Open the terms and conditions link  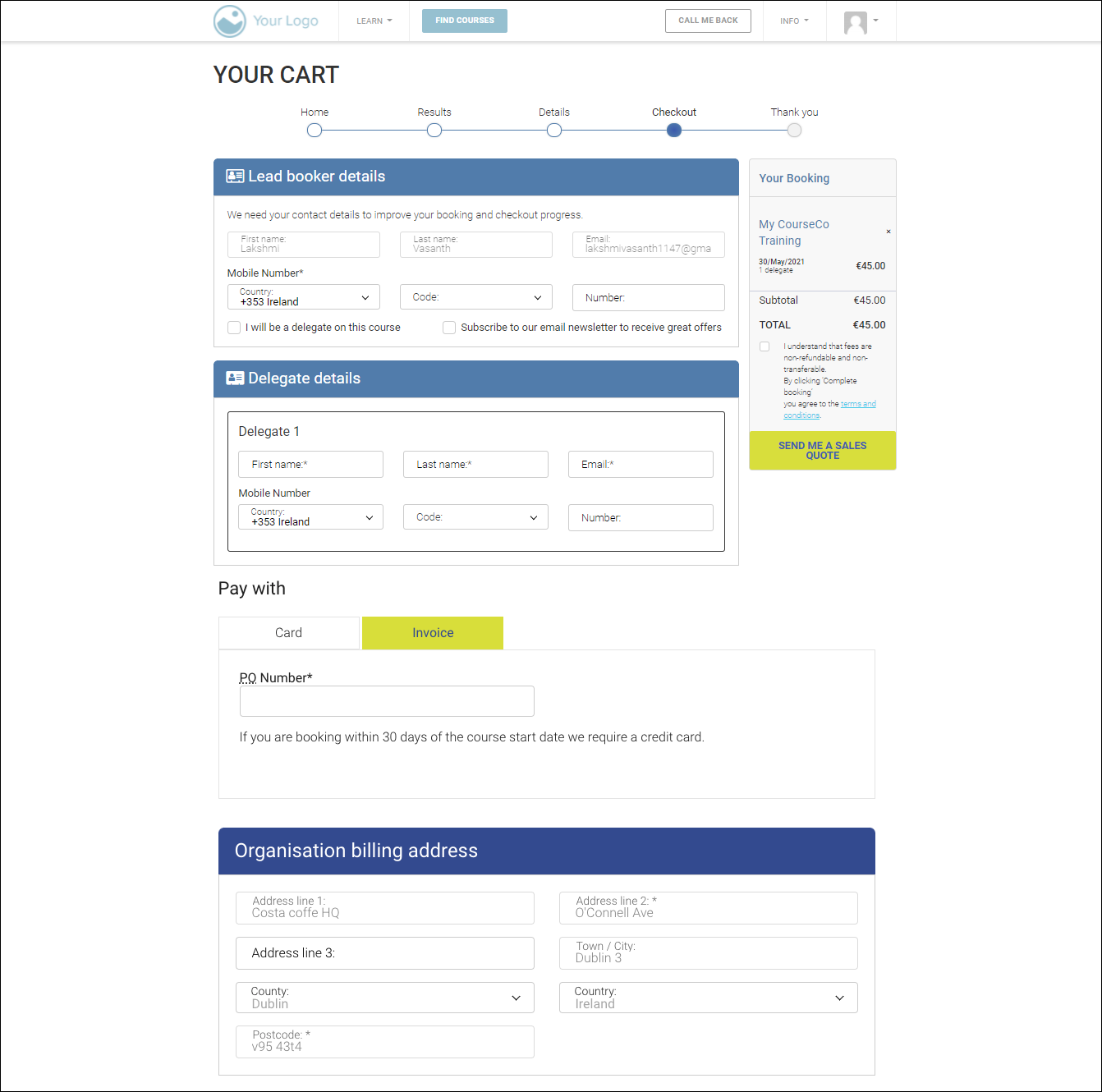pos(857,404)
